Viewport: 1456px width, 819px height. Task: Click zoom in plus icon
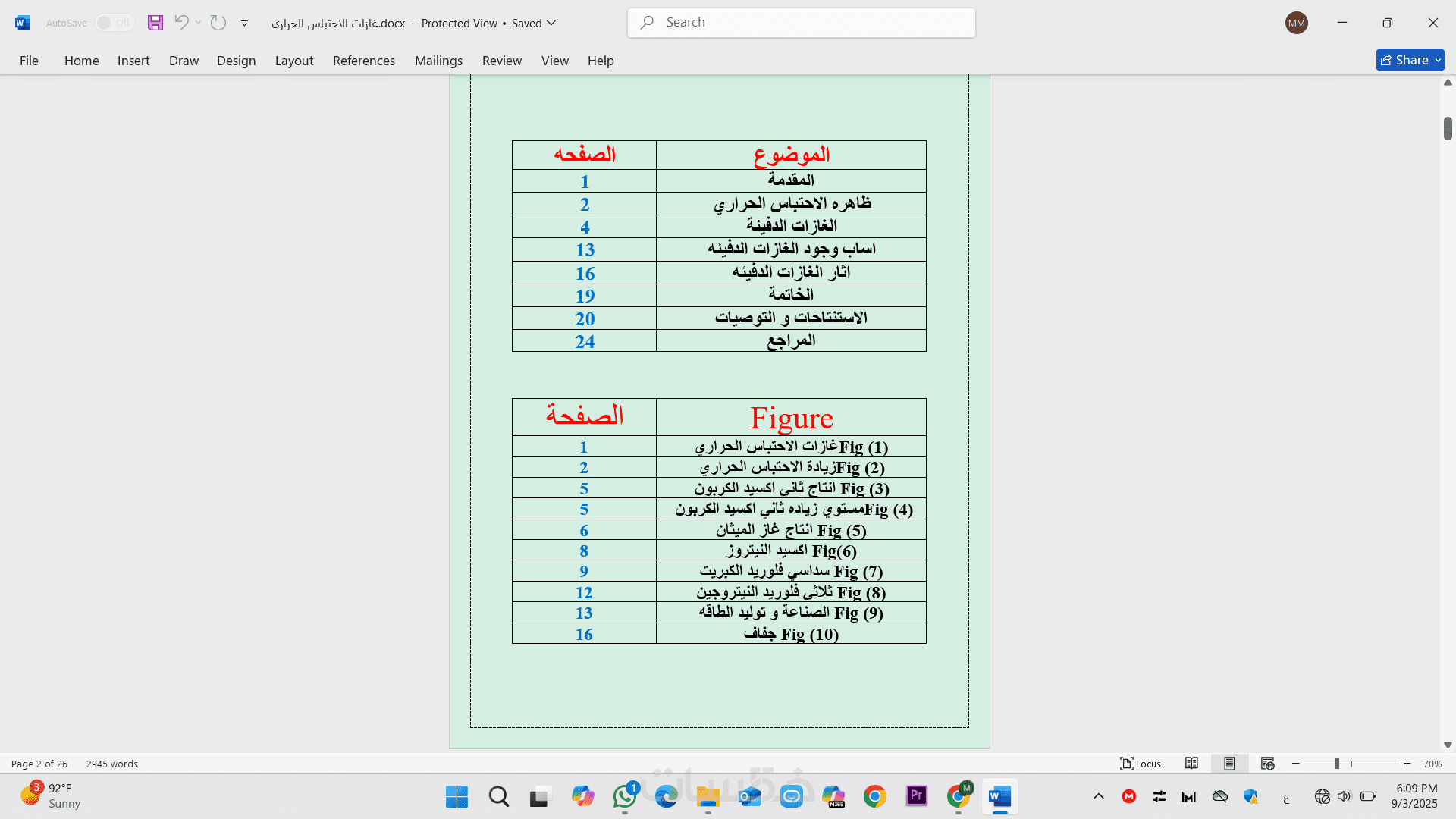pos(1407,764)
